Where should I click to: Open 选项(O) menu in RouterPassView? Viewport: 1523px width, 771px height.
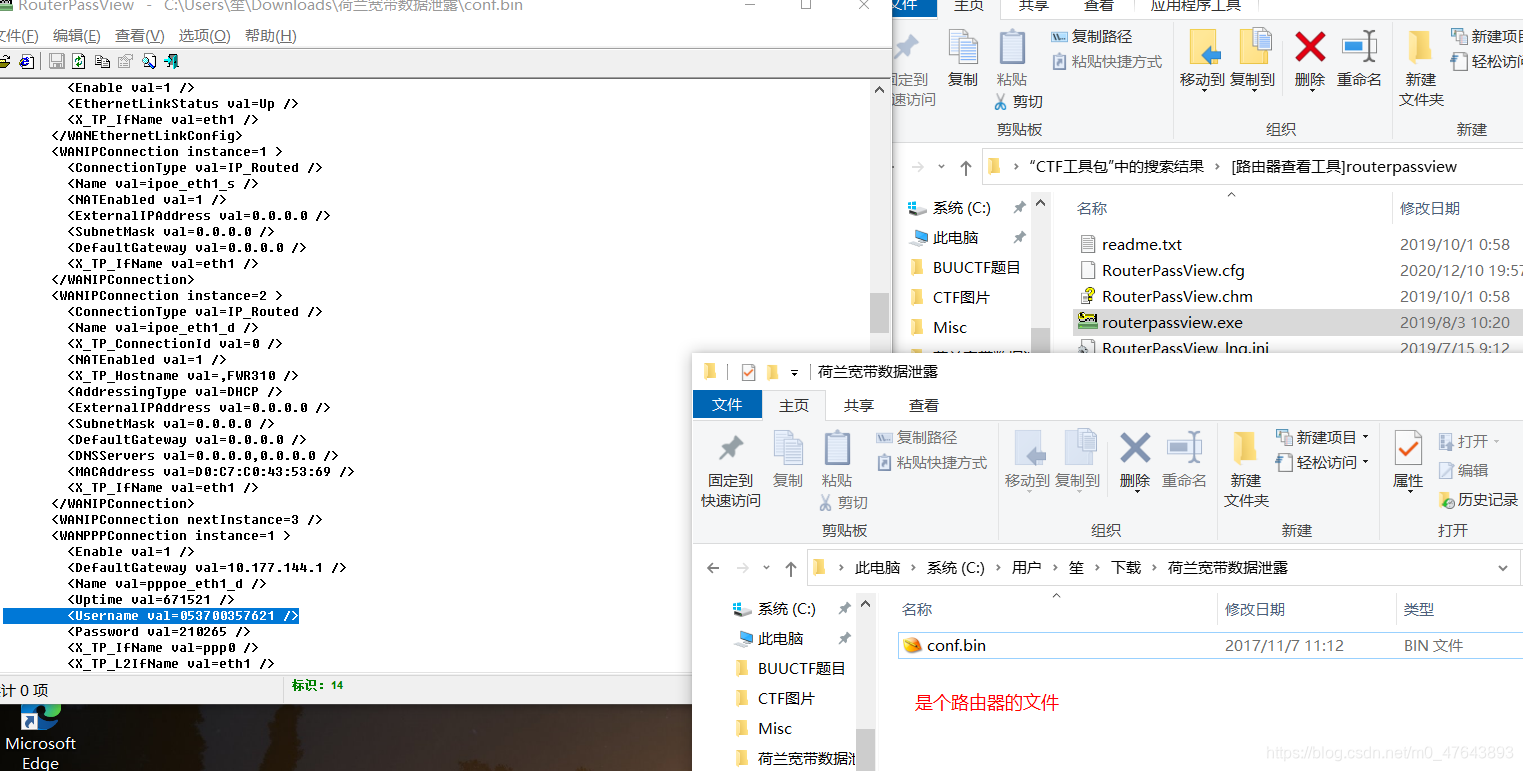(x=205, y=36)
